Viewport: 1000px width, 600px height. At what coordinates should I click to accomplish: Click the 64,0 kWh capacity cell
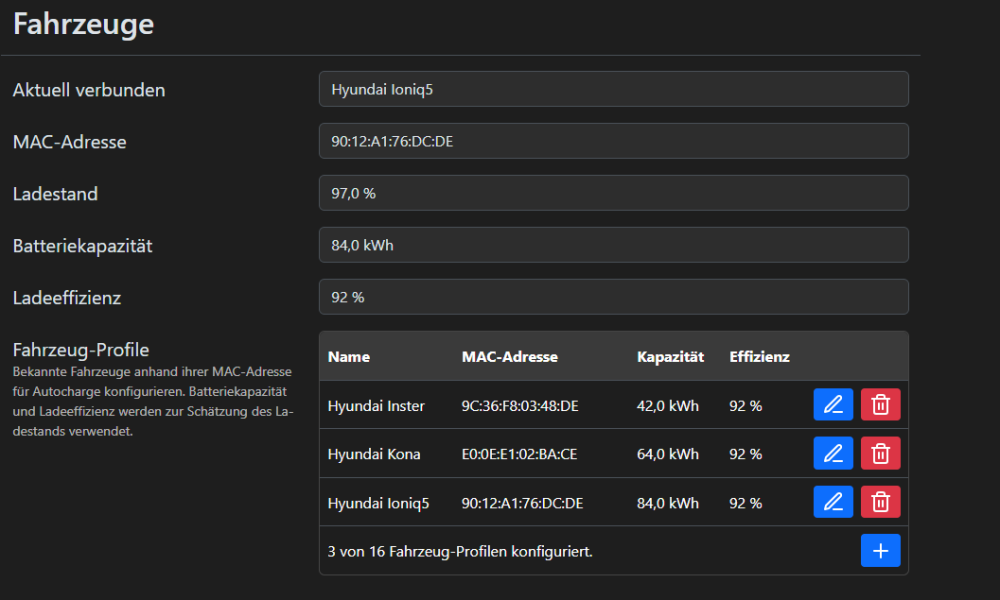[668, 455]
